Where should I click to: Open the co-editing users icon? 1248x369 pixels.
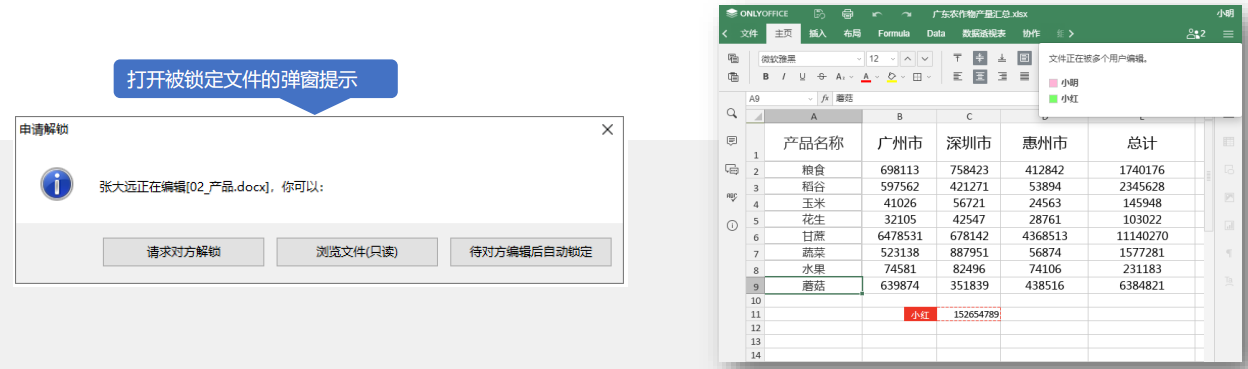point(1195,34)
